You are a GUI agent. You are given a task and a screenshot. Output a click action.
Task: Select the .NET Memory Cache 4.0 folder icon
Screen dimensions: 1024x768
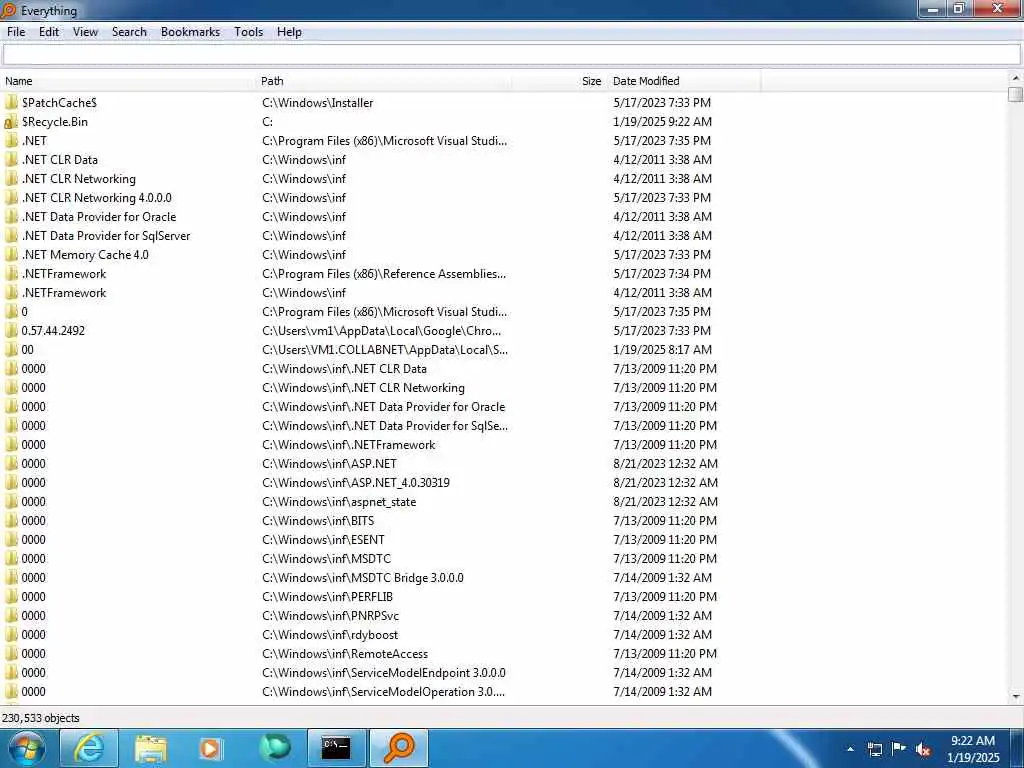tap(11, 254)
